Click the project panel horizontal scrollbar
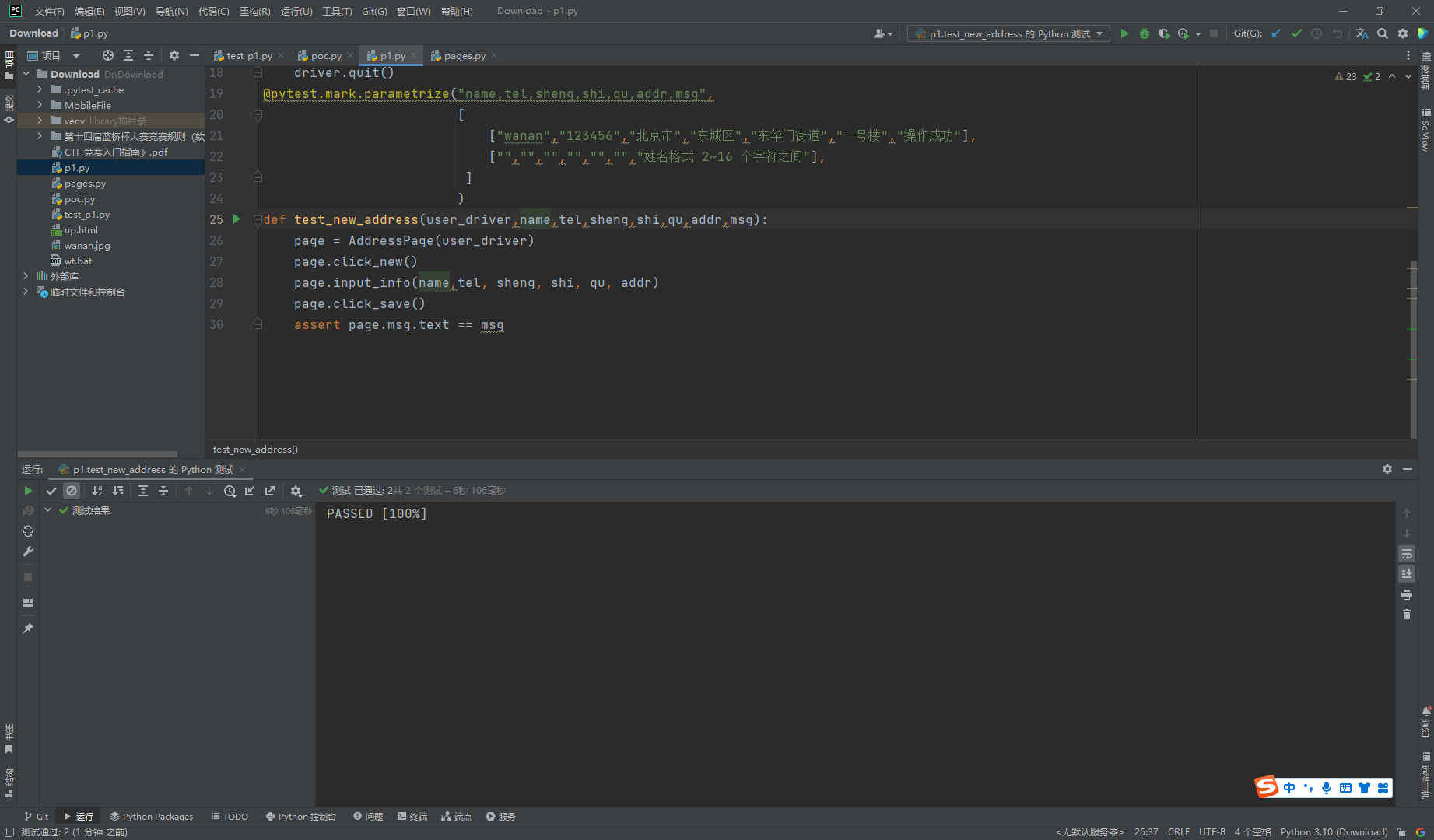The image size is (1434, 840). [x=97, y=453]
